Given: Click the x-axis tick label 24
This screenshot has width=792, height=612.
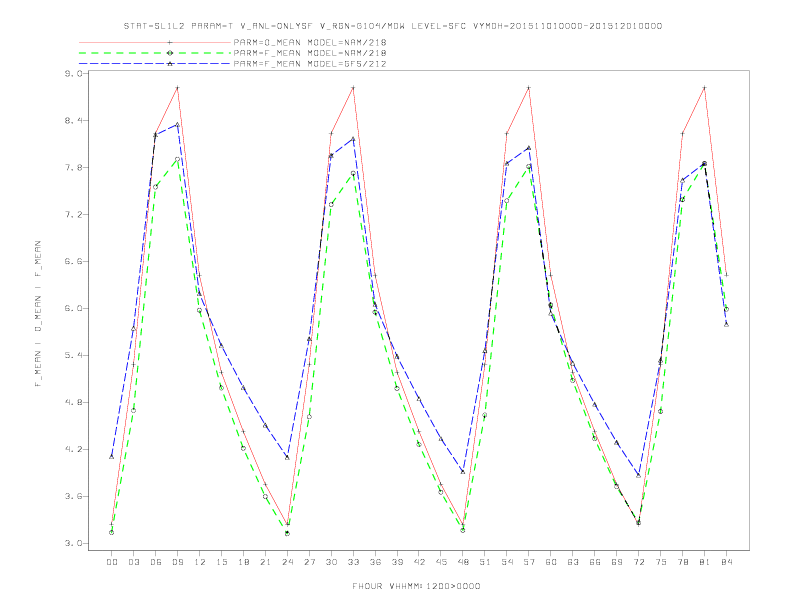Looking at the screenshot, I should pyautogui.click(x=287, y=562).
